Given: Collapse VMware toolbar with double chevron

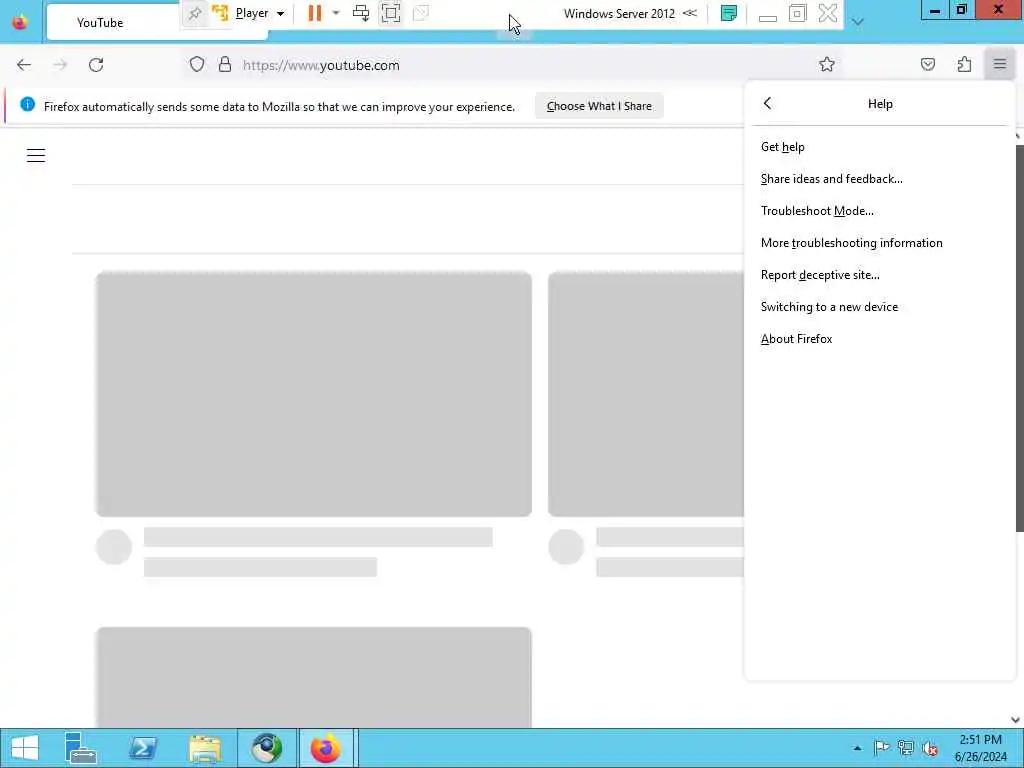Looking at the screenshot, I should (690, 13).
